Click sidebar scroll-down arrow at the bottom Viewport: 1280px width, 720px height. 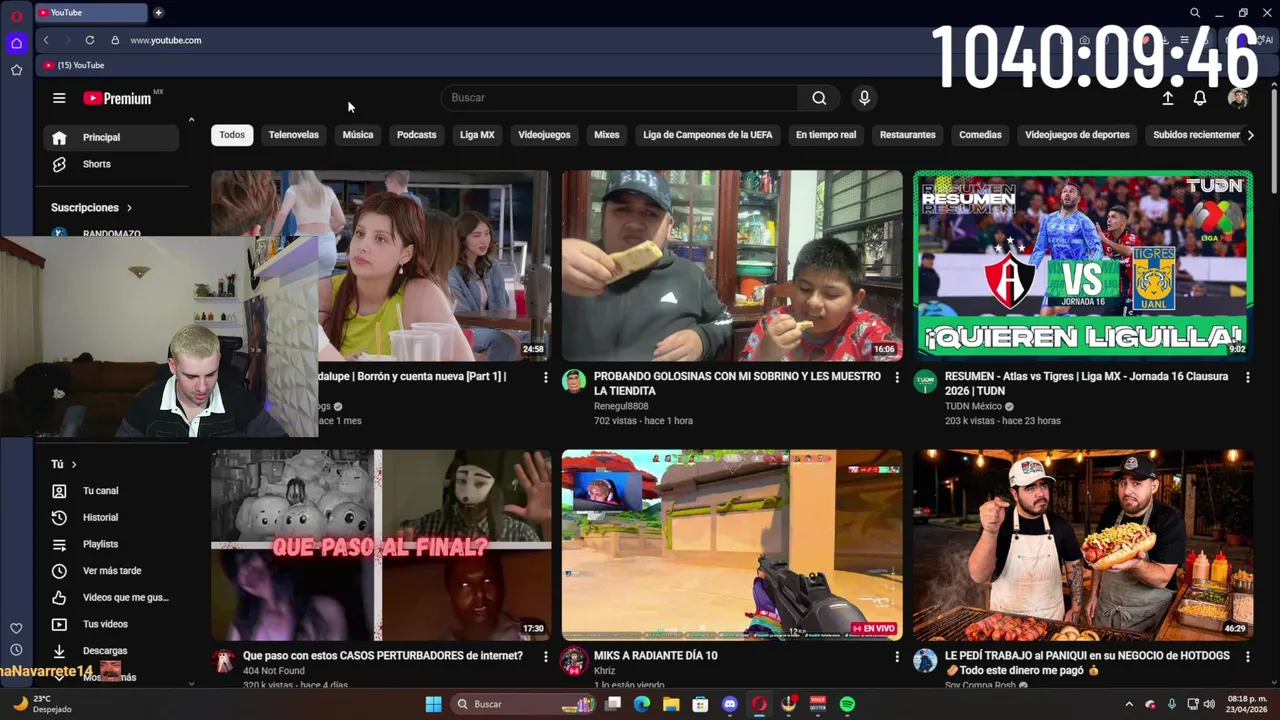tap(191, 683)
